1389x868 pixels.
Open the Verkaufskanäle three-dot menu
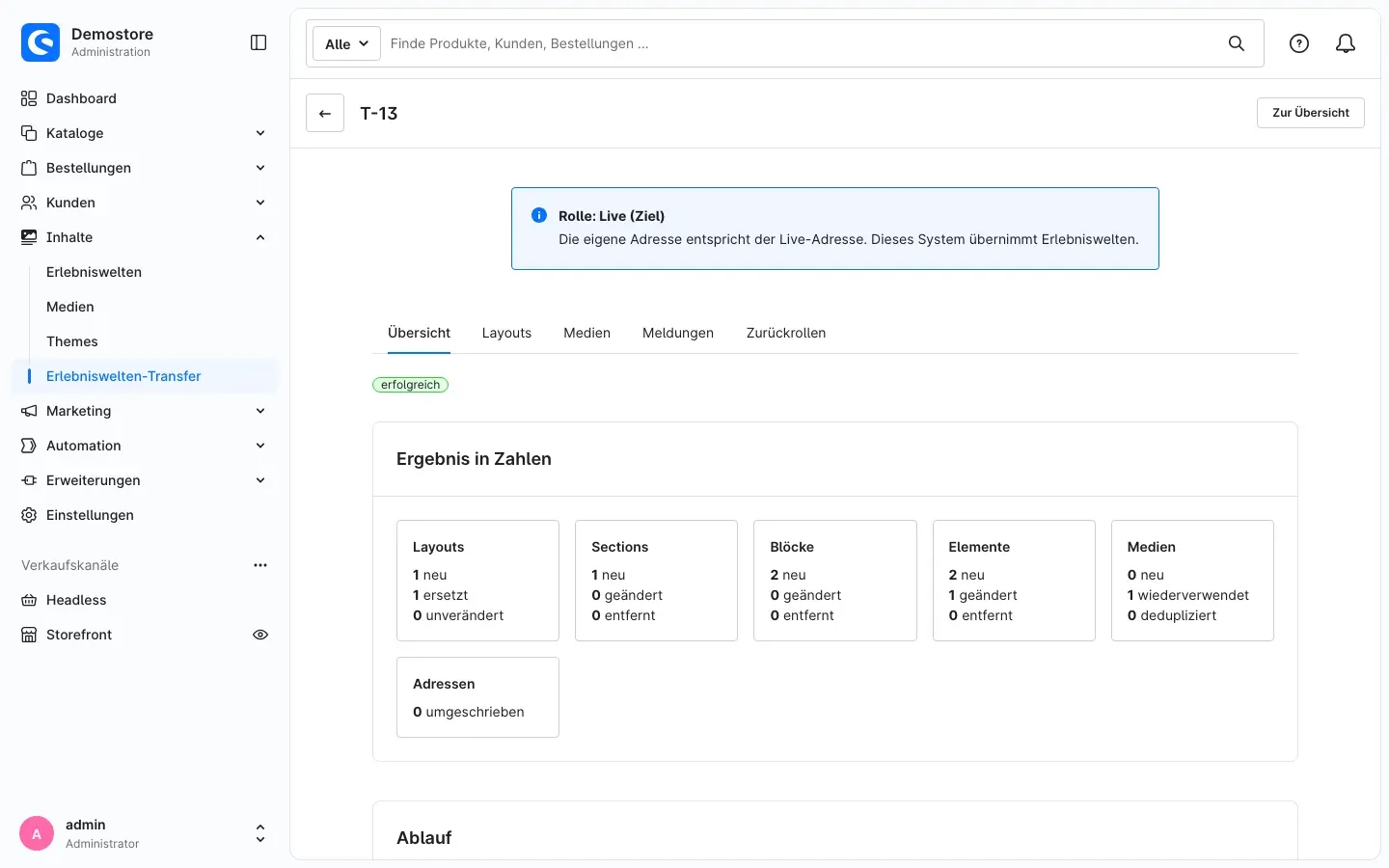click(260, 565)
